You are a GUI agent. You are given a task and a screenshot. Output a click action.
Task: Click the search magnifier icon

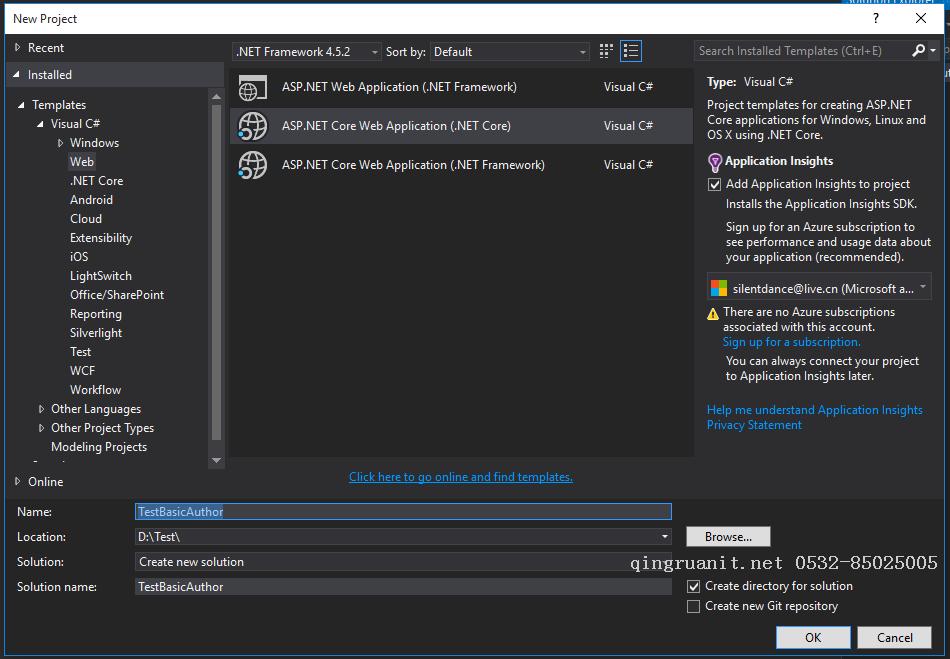click(x=919, y=51)
